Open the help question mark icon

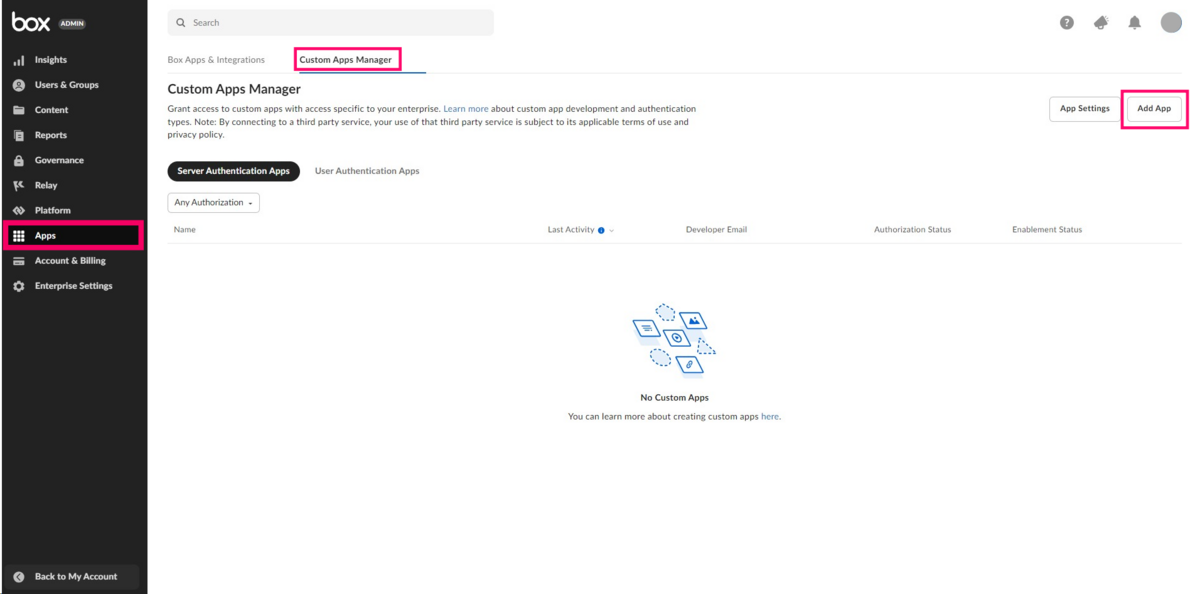pyautogui.click(x=1067, y=22)
